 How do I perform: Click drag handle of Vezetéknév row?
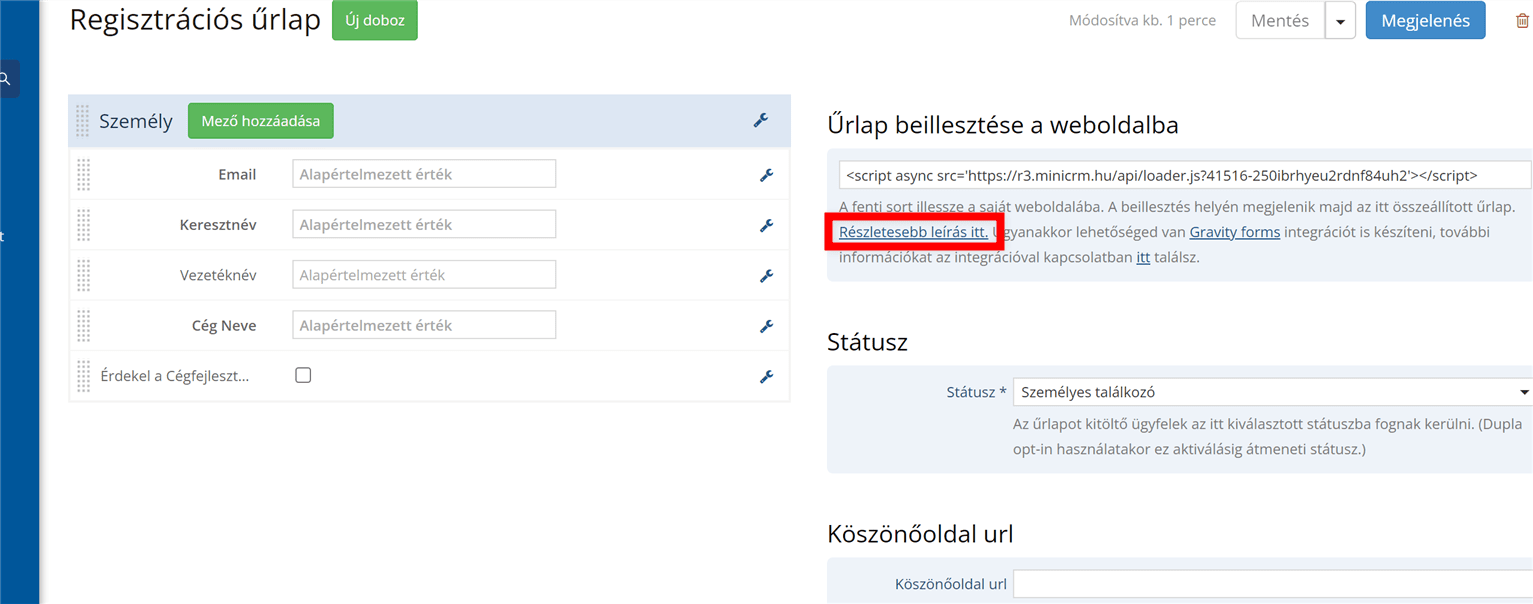click(x=83, y=275)
